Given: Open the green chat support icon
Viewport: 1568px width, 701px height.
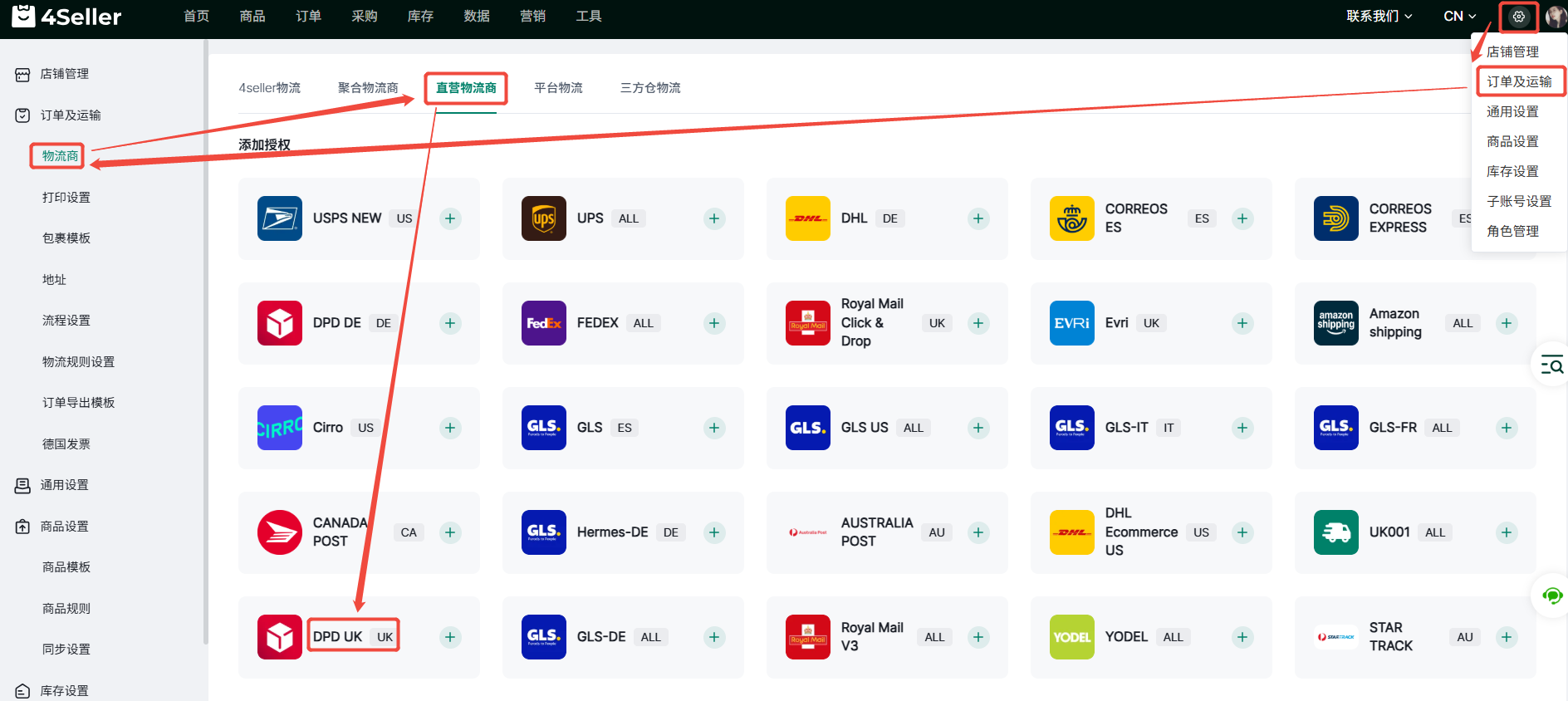Looking at the screenshot, I should (x=1551, y=596).
